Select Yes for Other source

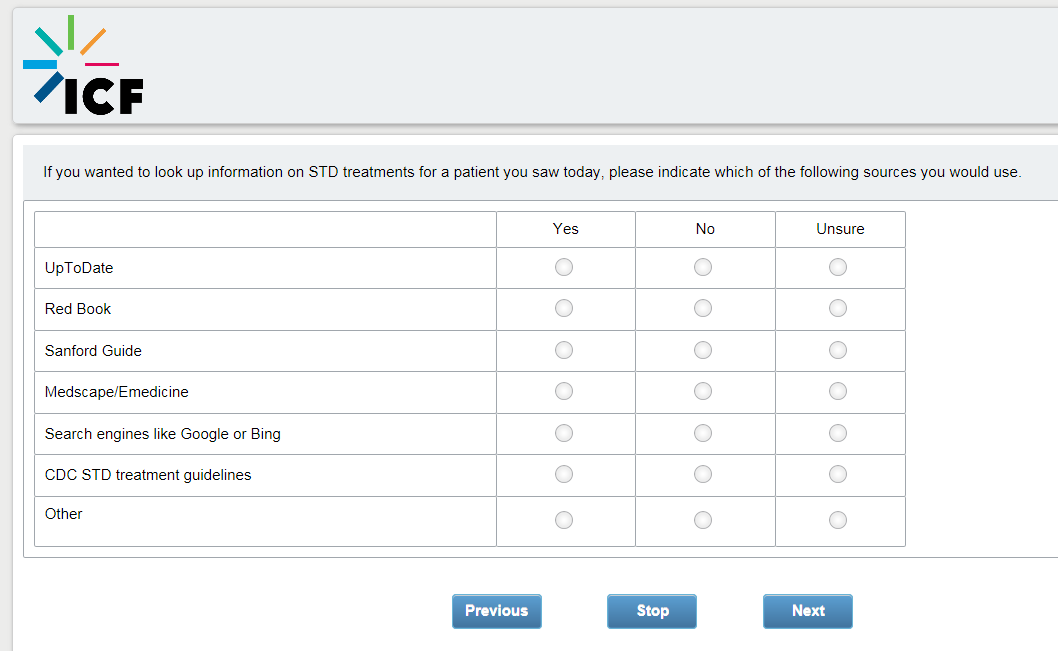pyautogui.click(x=564, y=520)
